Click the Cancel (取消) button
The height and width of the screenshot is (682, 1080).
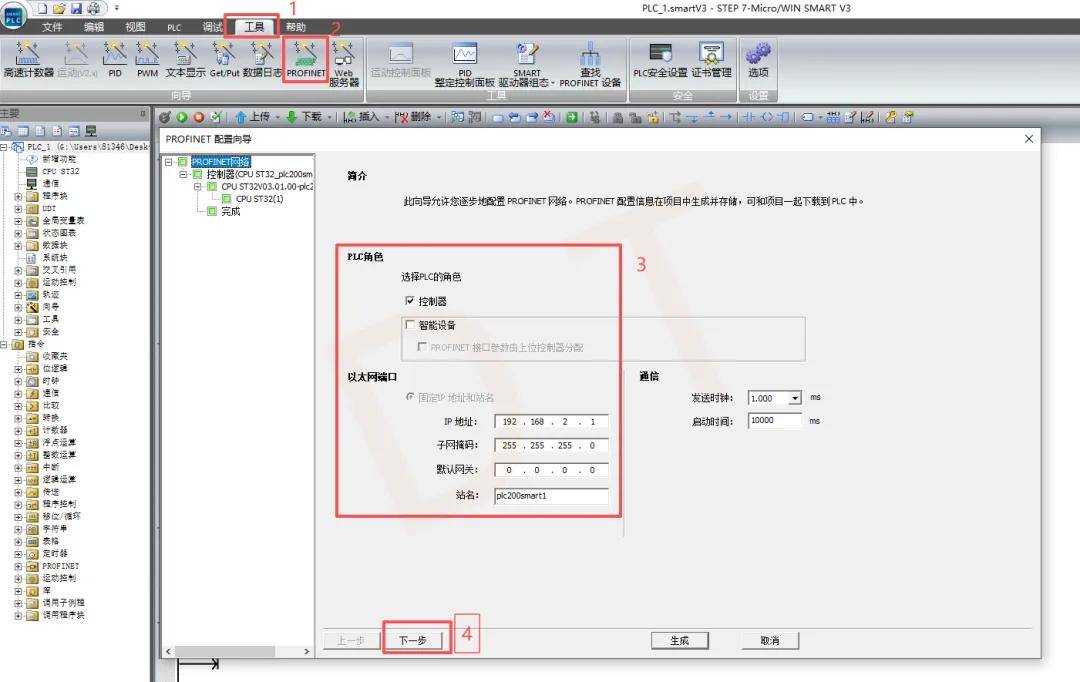(x=770, y=641)
